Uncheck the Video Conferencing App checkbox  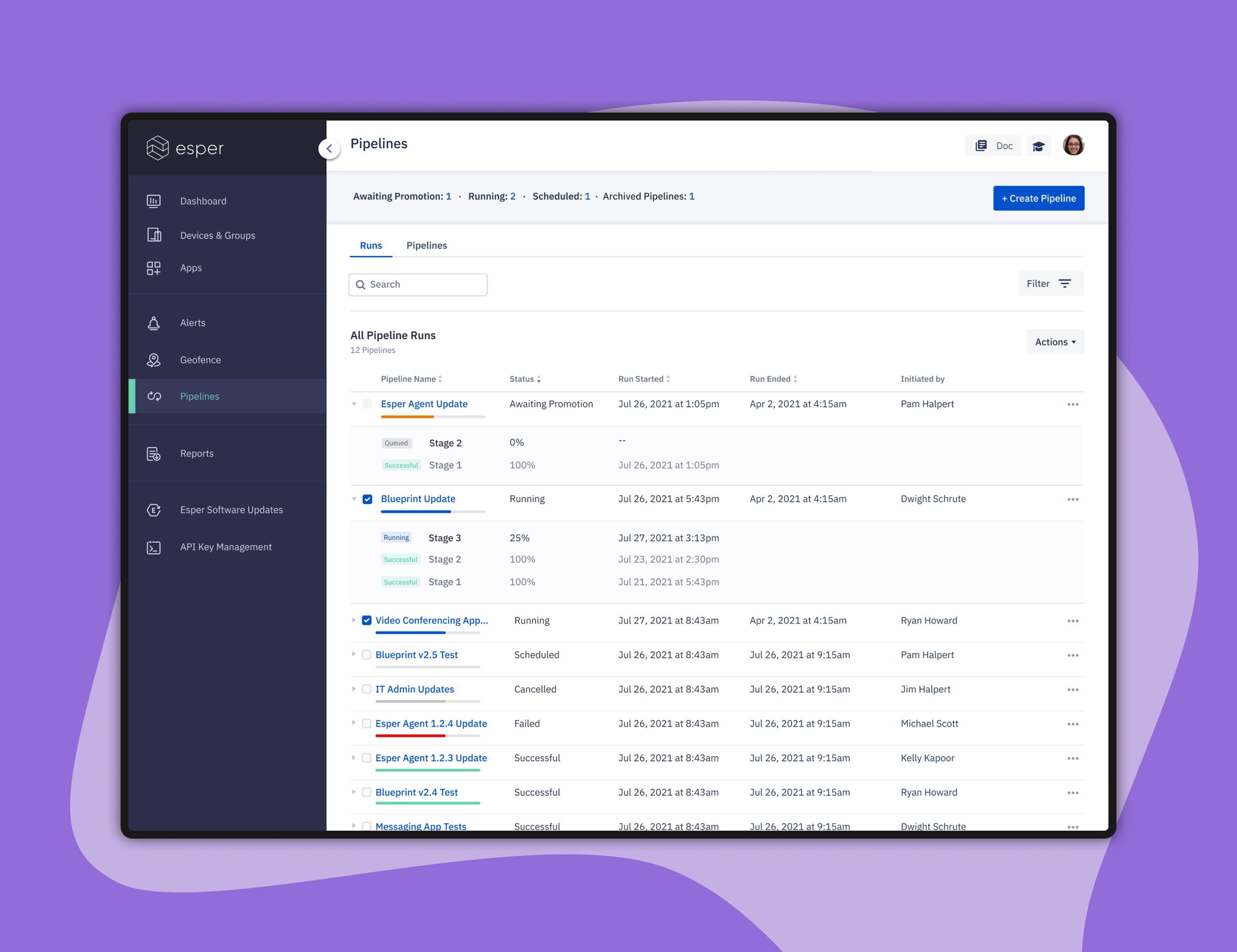(x=367, y=620)
